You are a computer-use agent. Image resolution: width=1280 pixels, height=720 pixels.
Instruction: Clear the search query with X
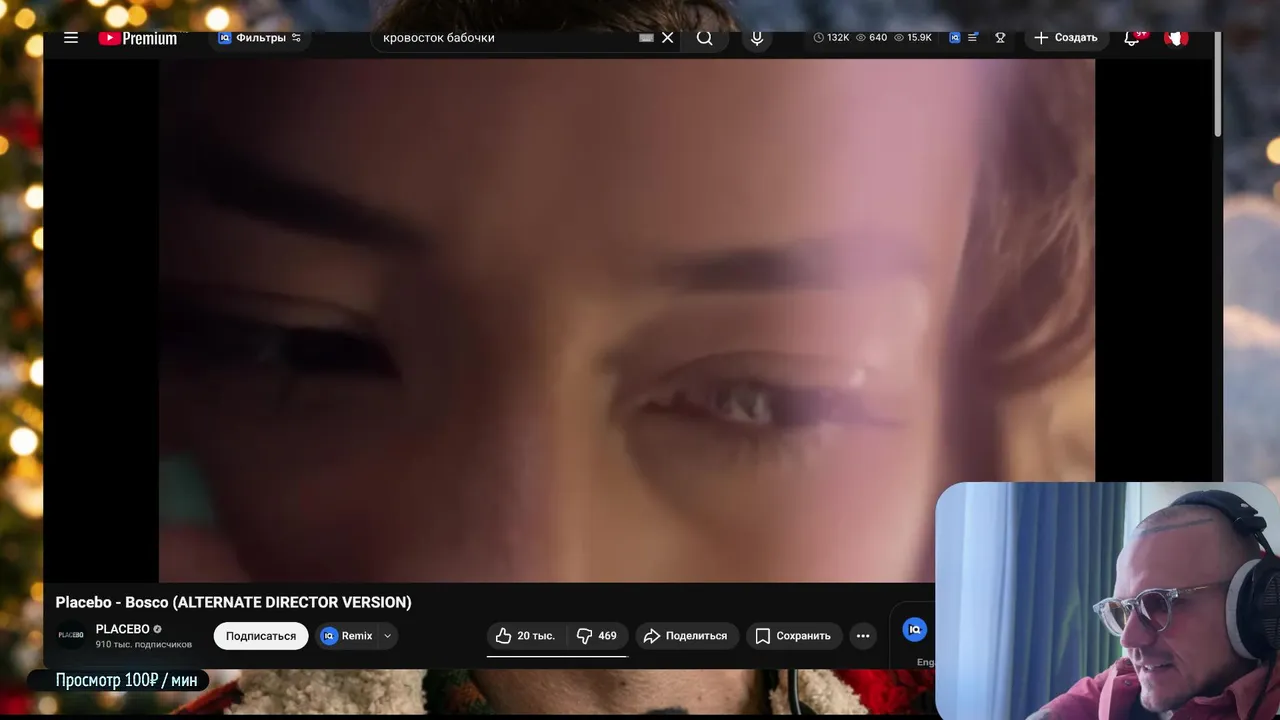(668, 38)
